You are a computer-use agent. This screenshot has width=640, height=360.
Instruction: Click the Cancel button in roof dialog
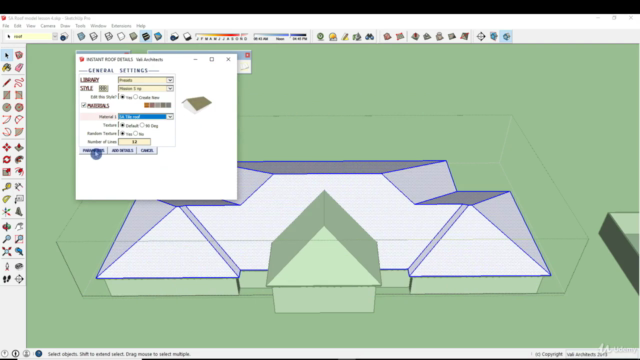pos(147,151)
